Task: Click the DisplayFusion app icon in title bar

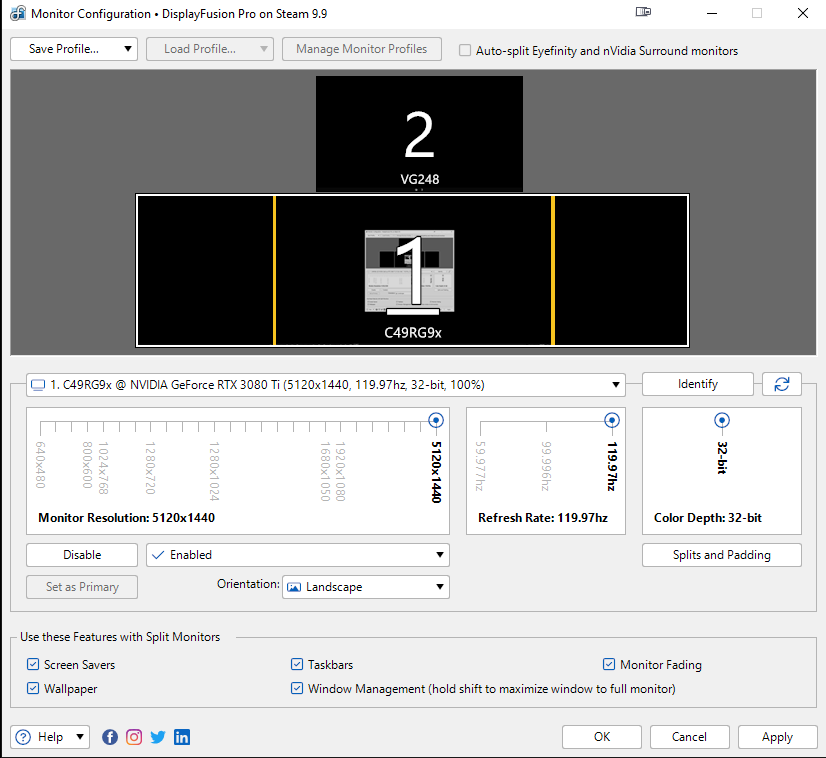Action: pyautogui.click(x=17, y=13)
